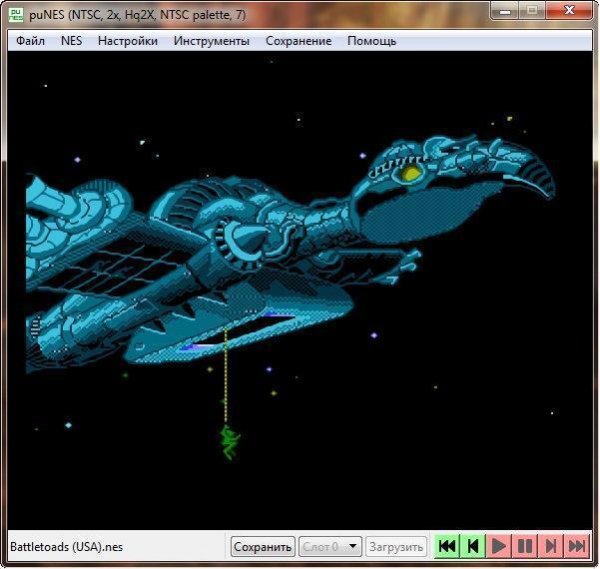
Task: Expand the Слот 0 save slot dropdown
Action: (353, 547)
